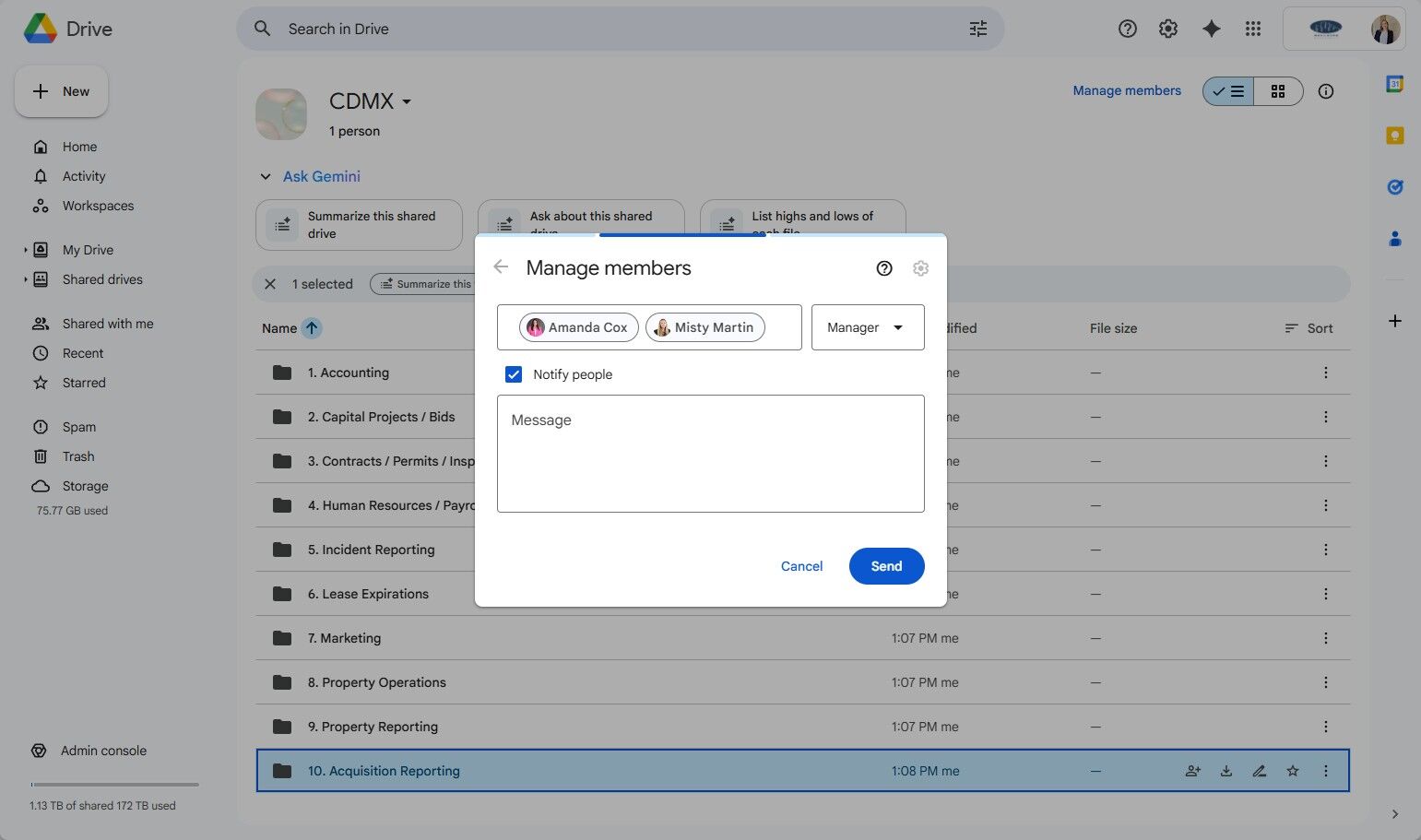
Task: Download the 10. Acquisition Reporting folder
Action: tap(1226, 771)
